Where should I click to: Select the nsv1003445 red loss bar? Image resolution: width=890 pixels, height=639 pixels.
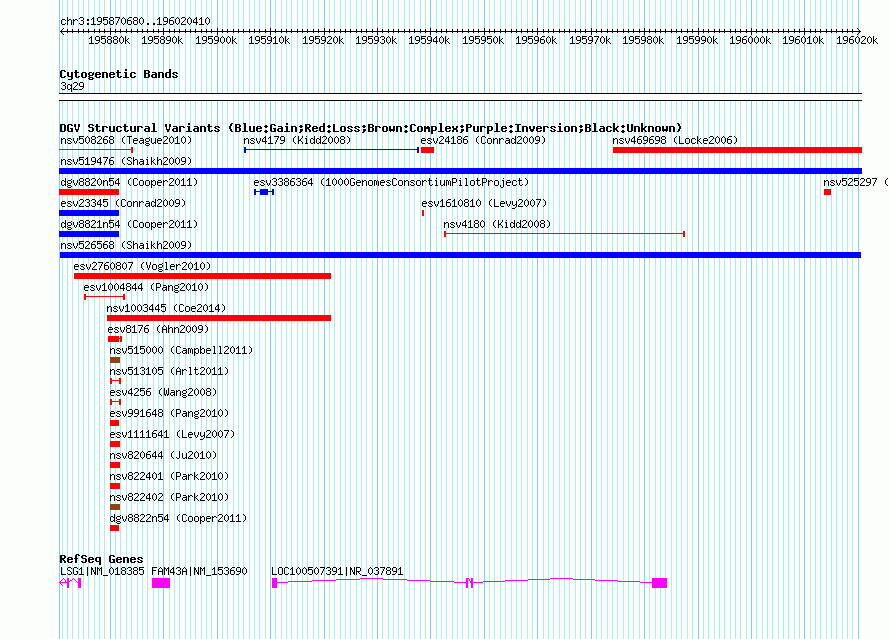point(219,318)
